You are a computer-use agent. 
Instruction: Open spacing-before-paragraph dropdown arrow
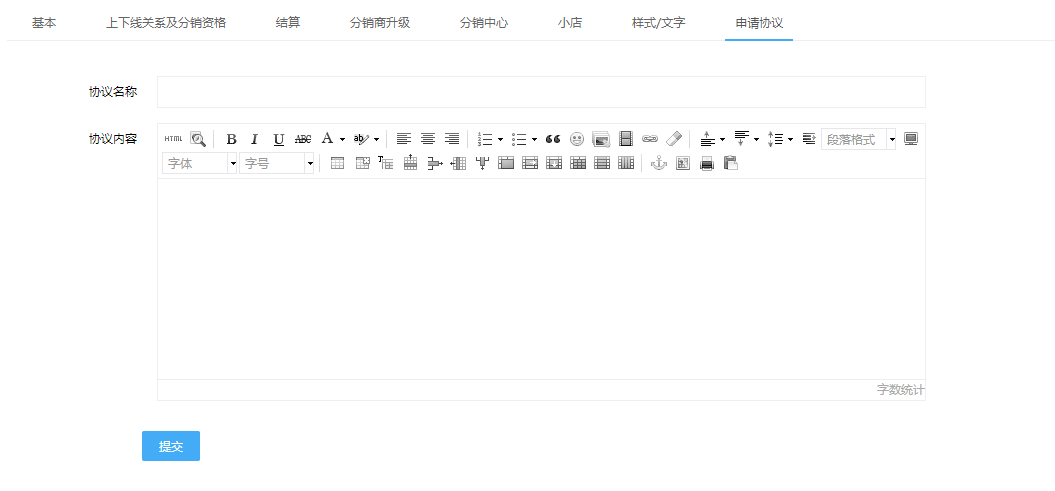[x=723, y=139]
